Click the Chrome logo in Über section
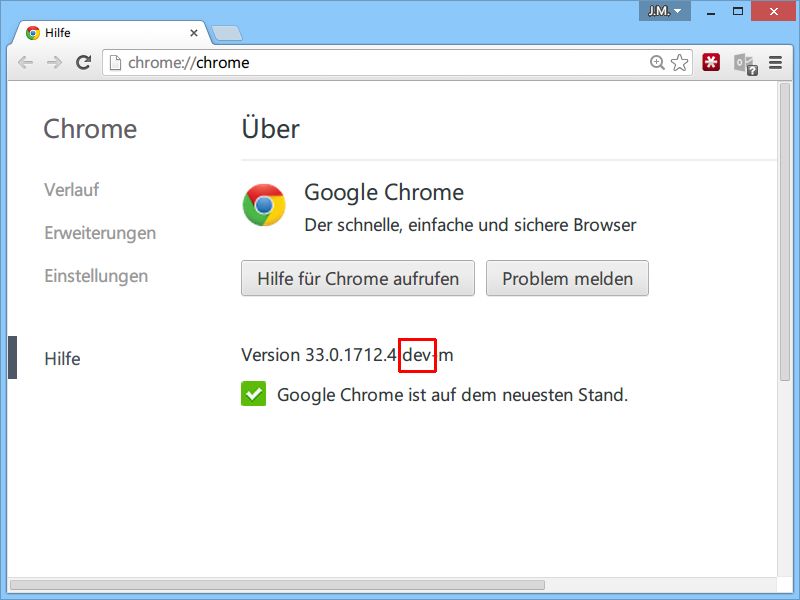Image resolution: width=800 pixels, height=600 pixels. click(x=264, y=205)
